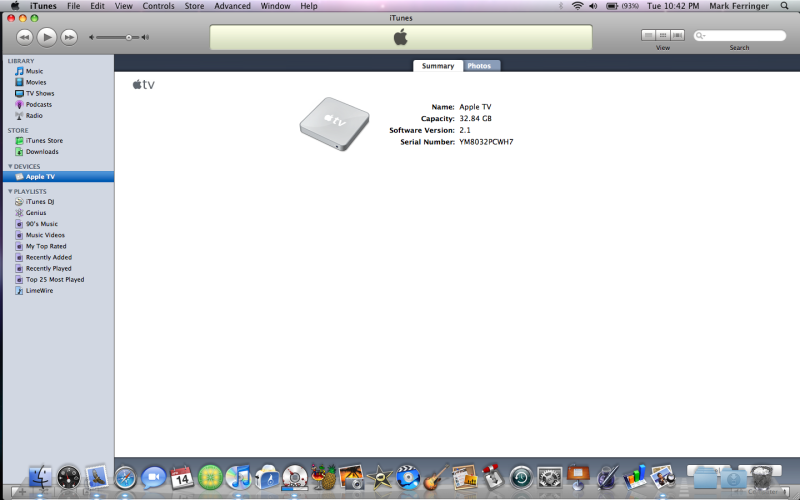
Task: Adjust the iTunes volume slider knob
Action: coord(129,37)
